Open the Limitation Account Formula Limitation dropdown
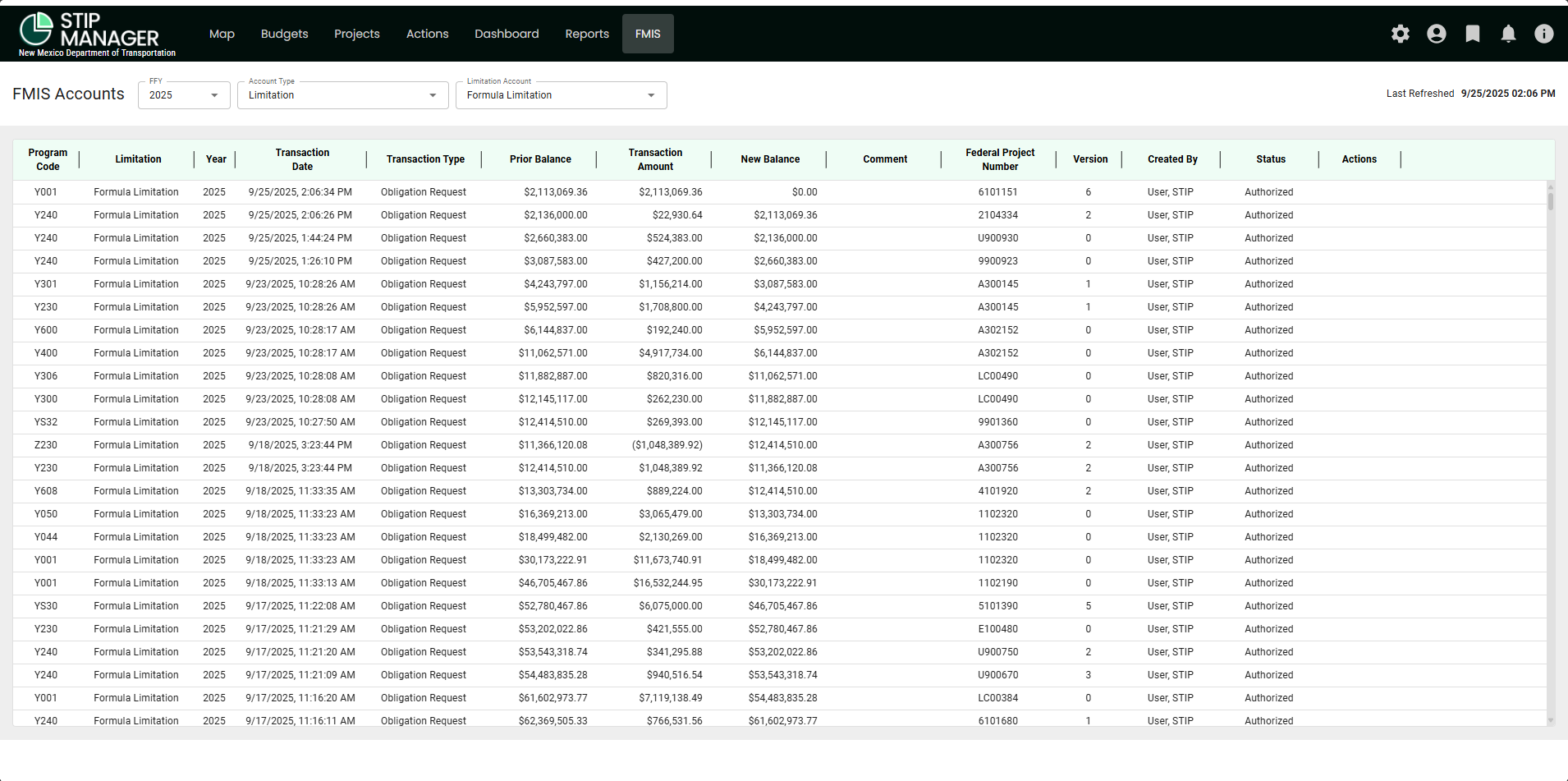This screenshot has width=1568, height=781. [x=562, y=95]
